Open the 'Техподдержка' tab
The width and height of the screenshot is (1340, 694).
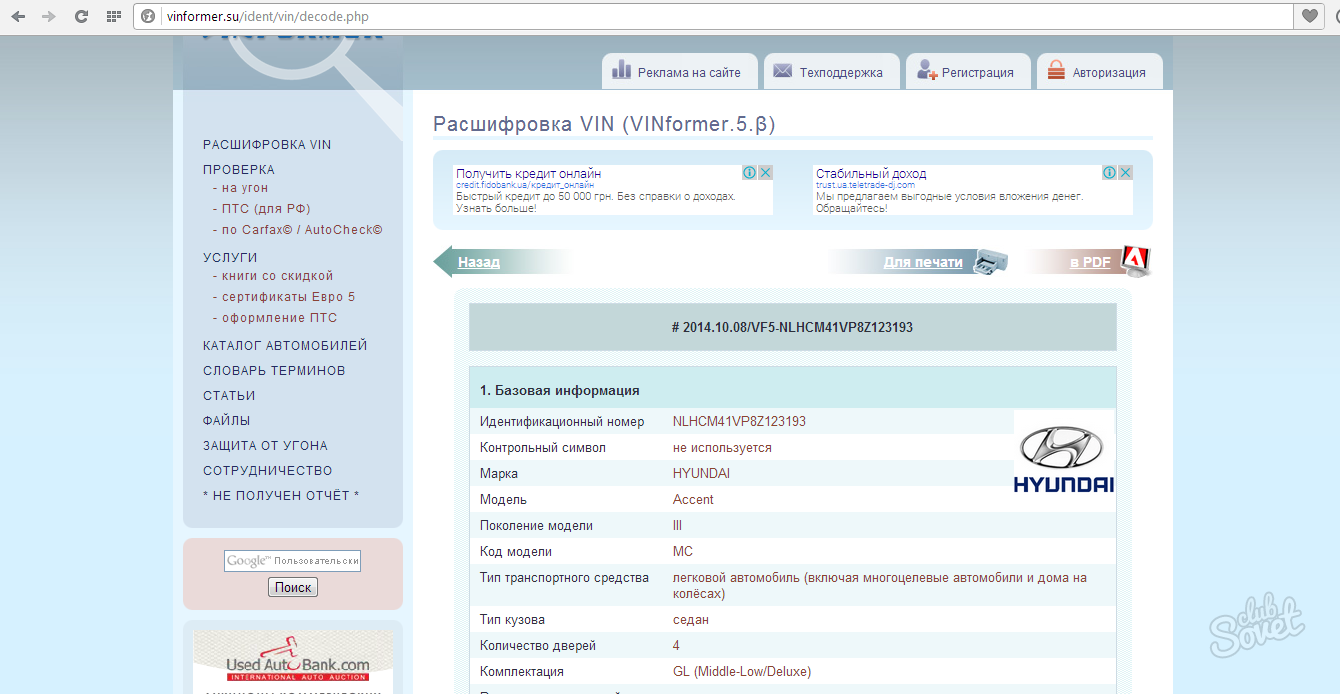(x=829, y=72)
